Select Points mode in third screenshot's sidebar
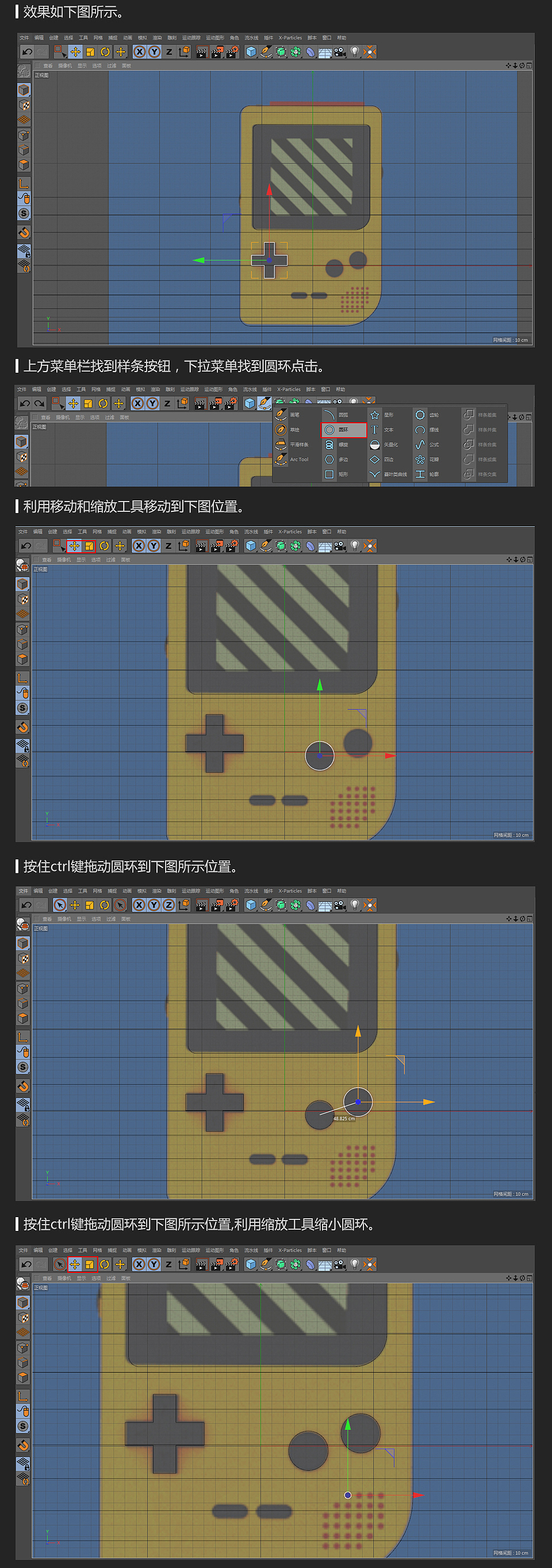Screen dimensions: 552x1568 [x=22, y=629]
